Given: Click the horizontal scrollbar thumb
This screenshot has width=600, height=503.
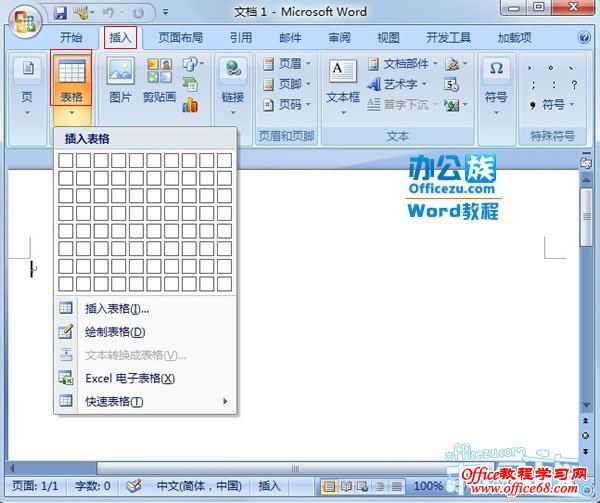Looking at the screenshot, I should 295,469.
